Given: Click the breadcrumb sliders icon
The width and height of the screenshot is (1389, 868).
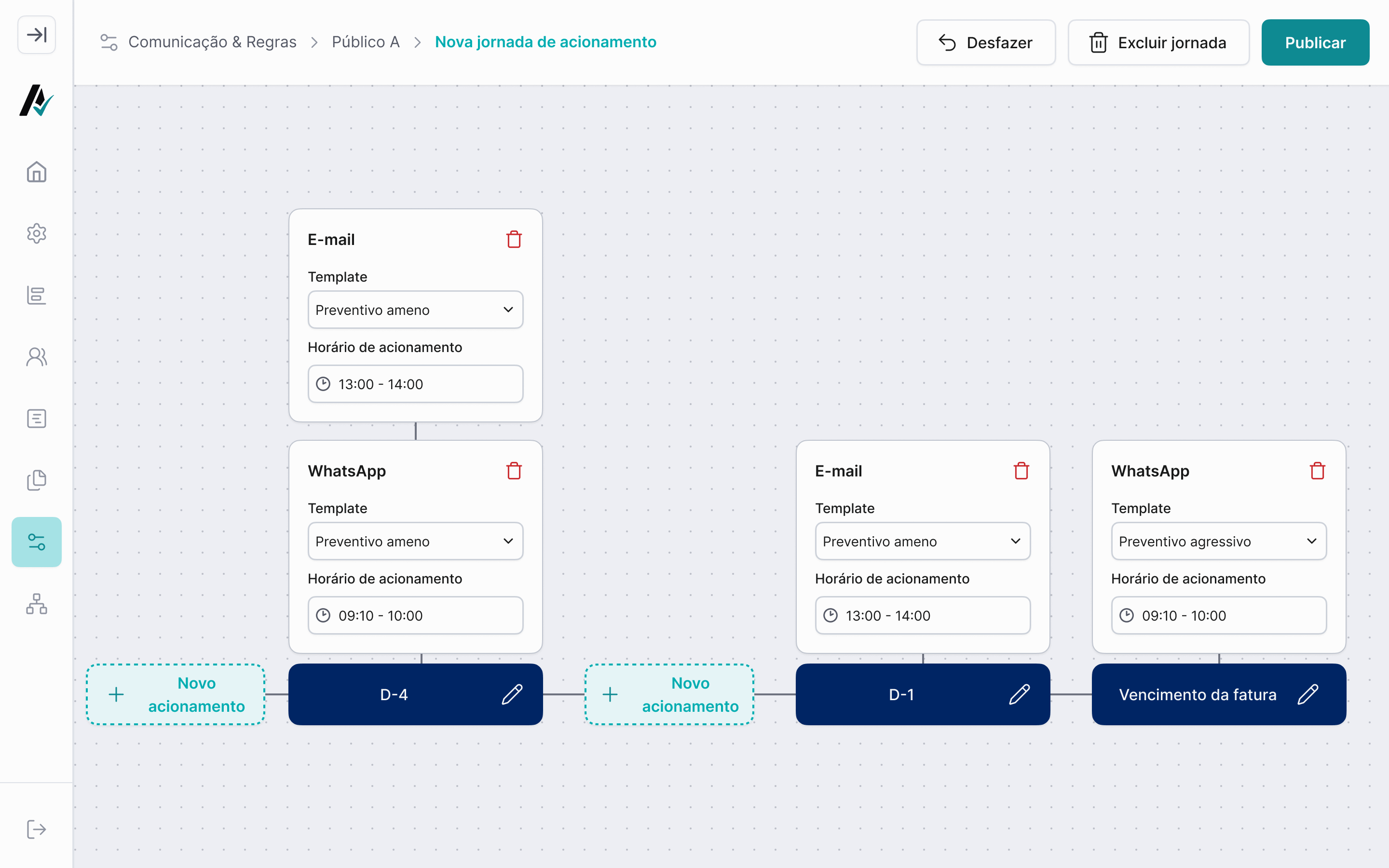Looking at the screenshot, I should click(109, 42).
